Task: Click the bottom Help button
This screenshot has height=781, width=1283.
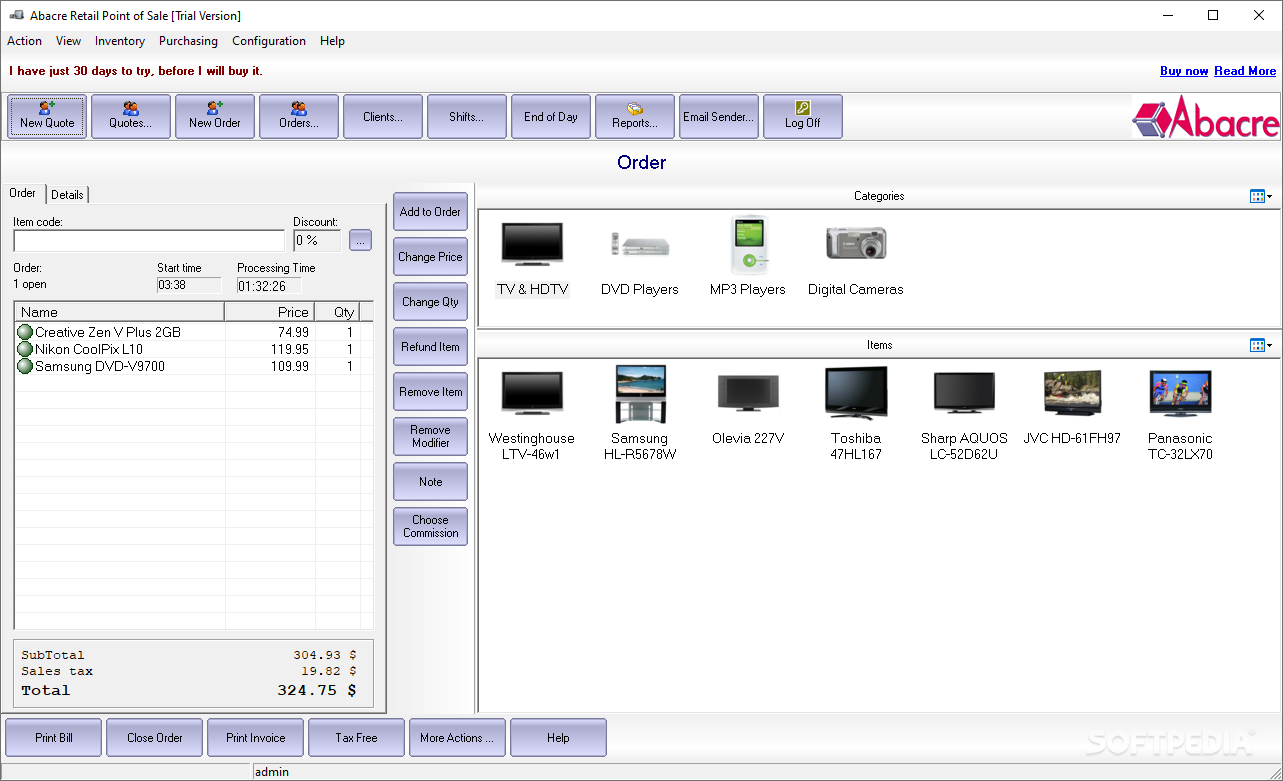Action: coord(559,738)
